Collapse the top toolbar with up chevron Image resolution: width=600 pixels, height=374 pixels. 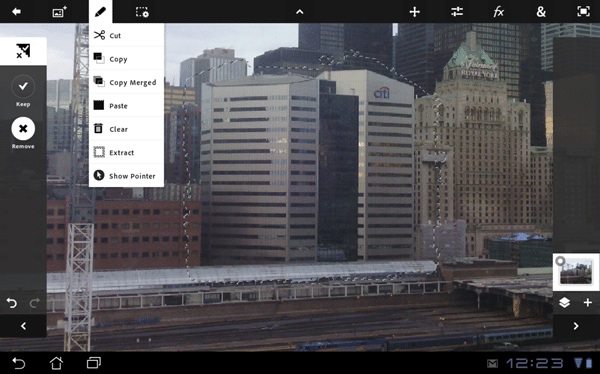pos(300,12)
